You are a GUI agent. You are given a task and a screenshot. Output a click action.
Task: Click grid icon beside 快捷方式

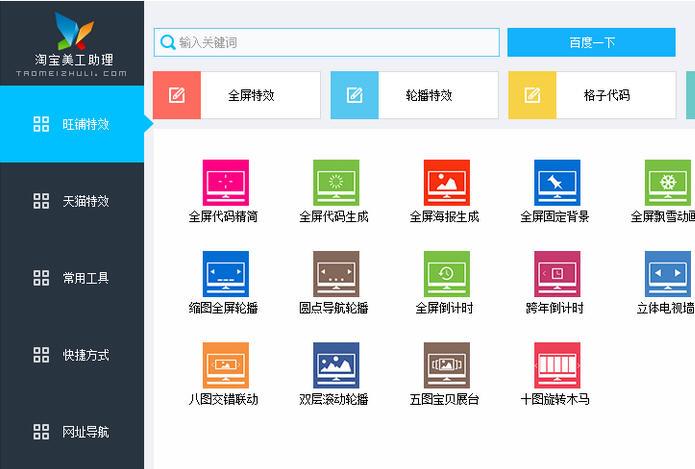click(41, 355)
